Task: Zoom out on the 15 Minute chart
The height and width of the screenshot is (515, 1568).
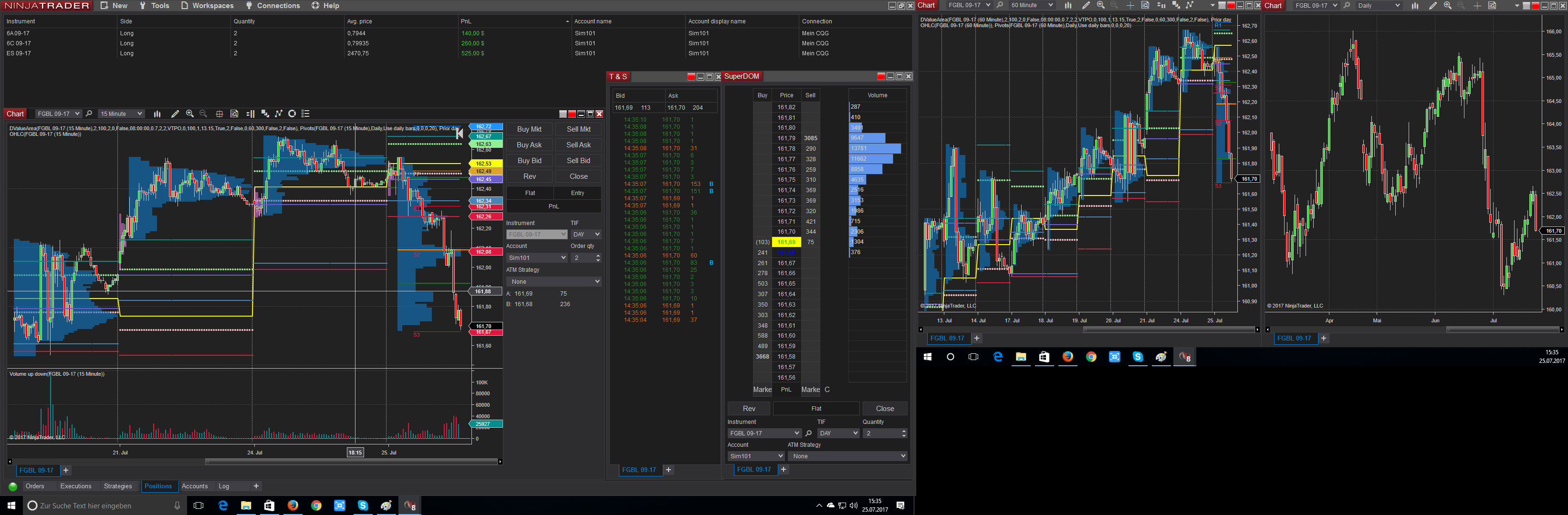Action: (203, 113)
